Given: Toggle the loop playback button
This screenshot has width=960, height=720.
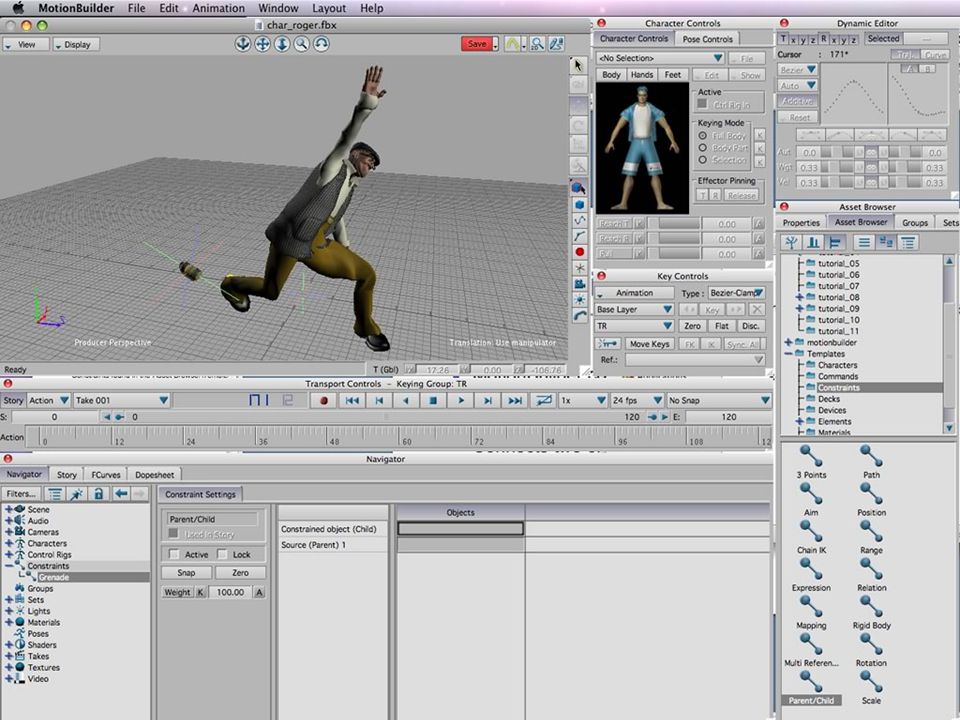Looking at the screenshot, I should pos(543,400).
